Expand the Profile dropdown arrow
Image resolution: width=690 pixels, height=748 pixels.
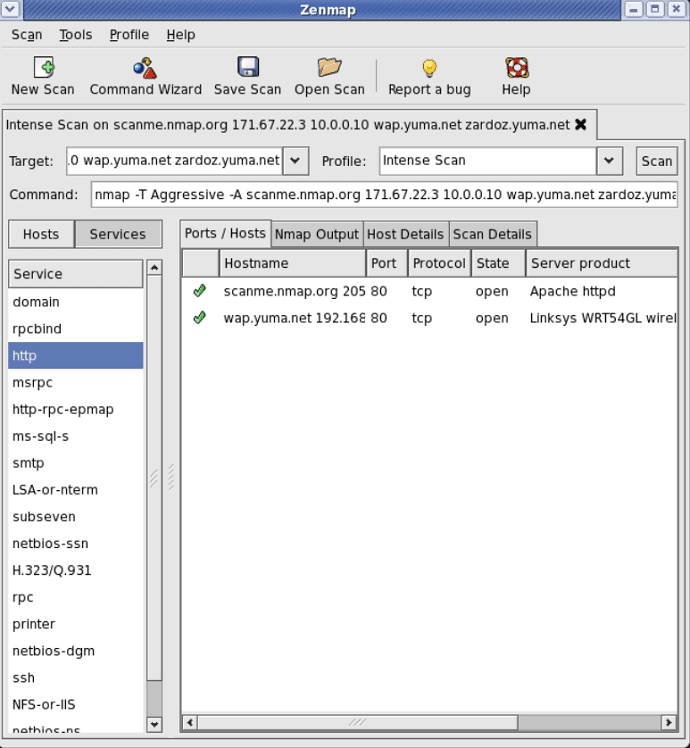609,161
